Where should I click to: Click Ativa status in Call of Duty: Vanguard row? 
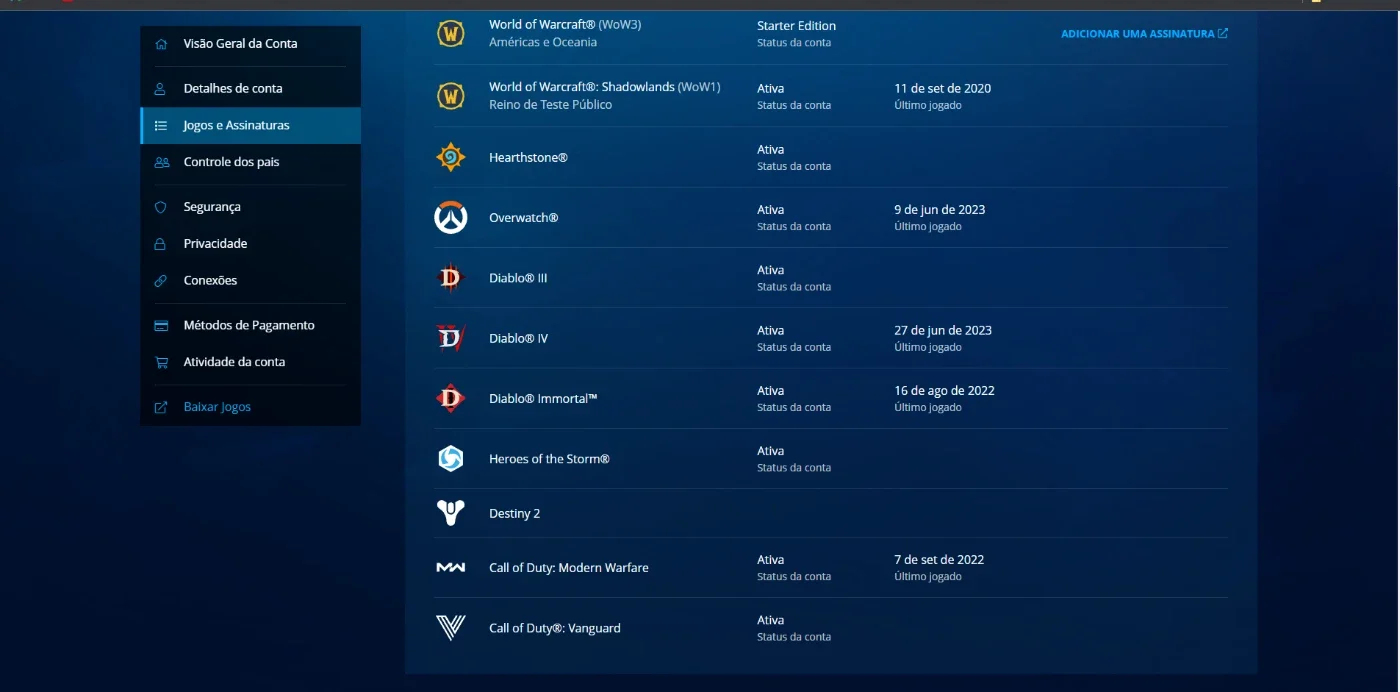(770, 620)
